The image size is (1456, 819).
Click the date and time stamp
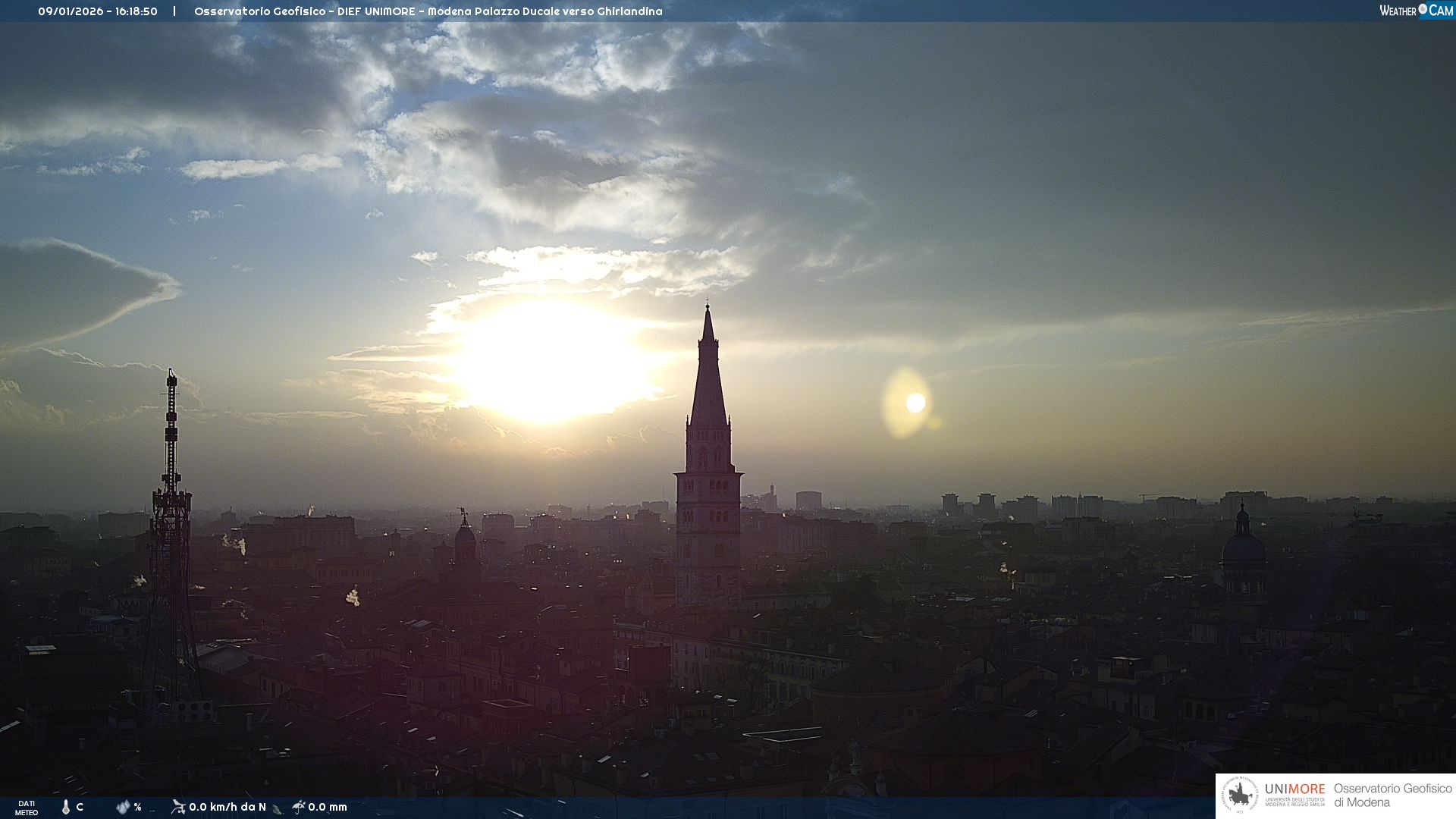(x=98, y=11)
